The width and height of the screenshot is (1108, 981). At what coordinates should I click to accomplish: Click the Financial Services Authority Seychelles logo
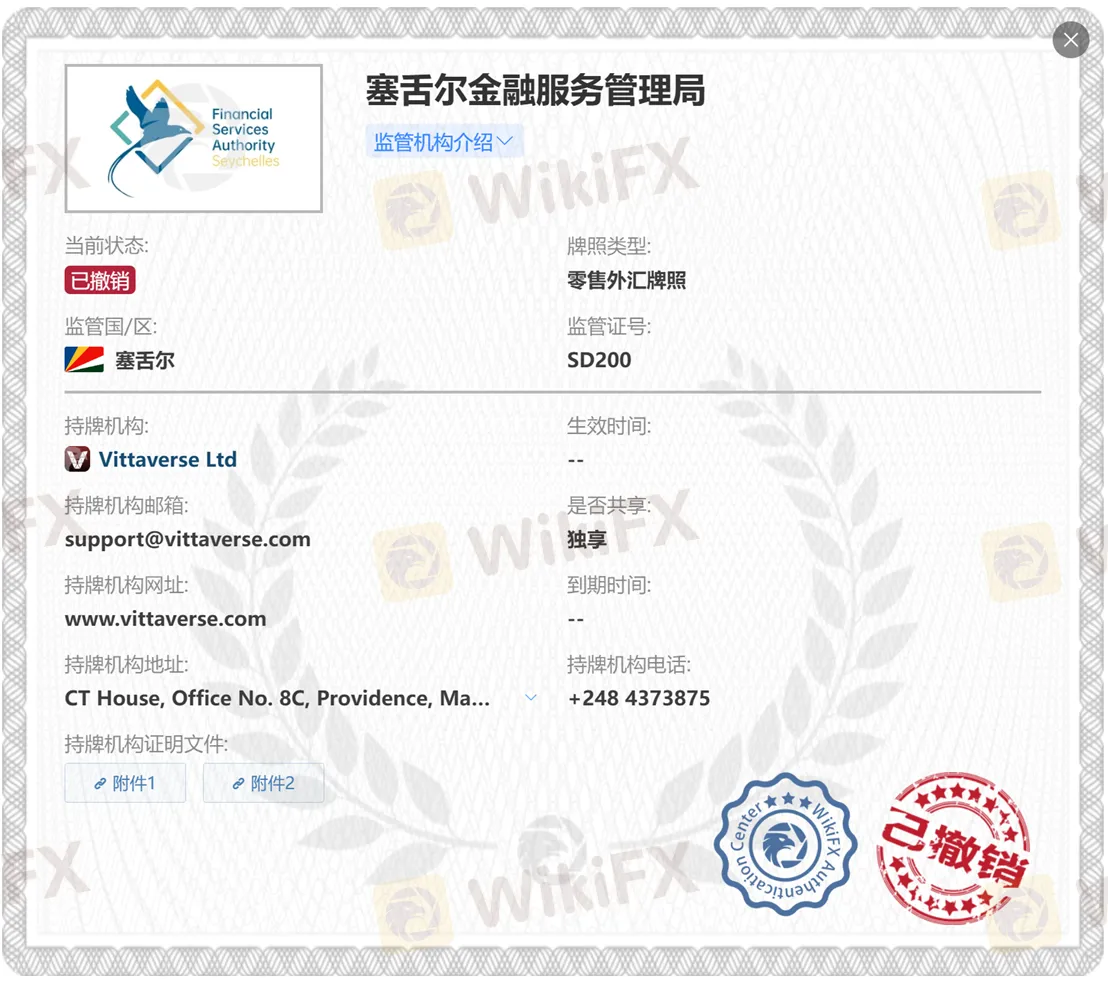click(194, 139)
